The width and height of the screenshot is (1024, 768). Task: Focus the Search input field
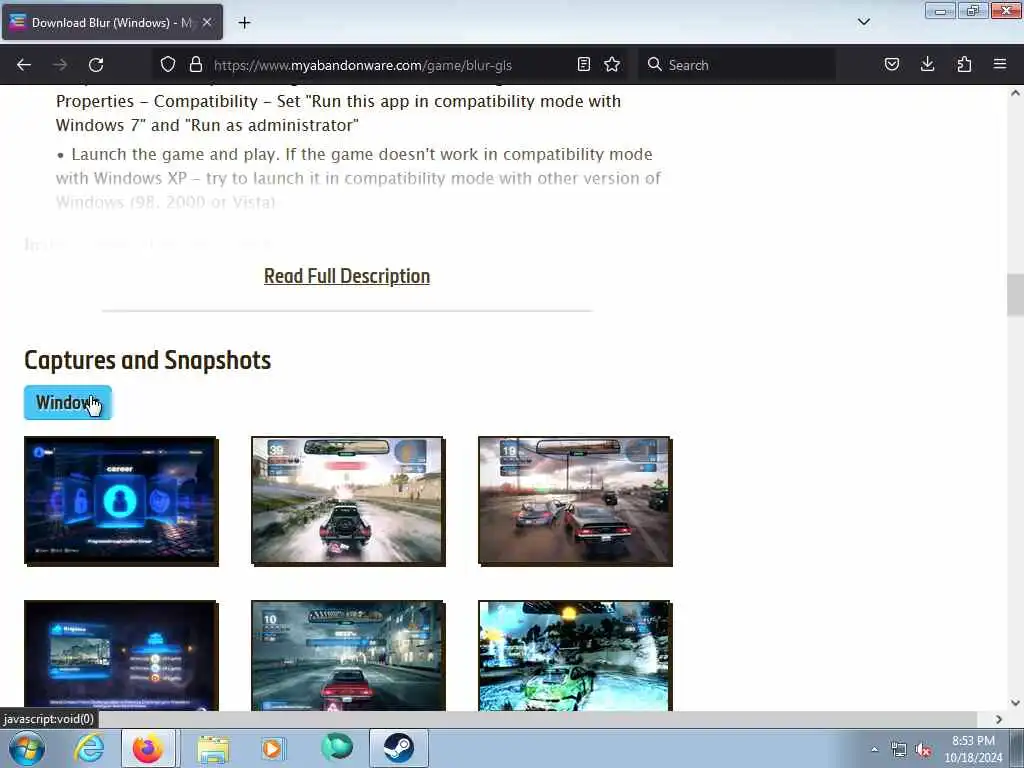(737, 65)
